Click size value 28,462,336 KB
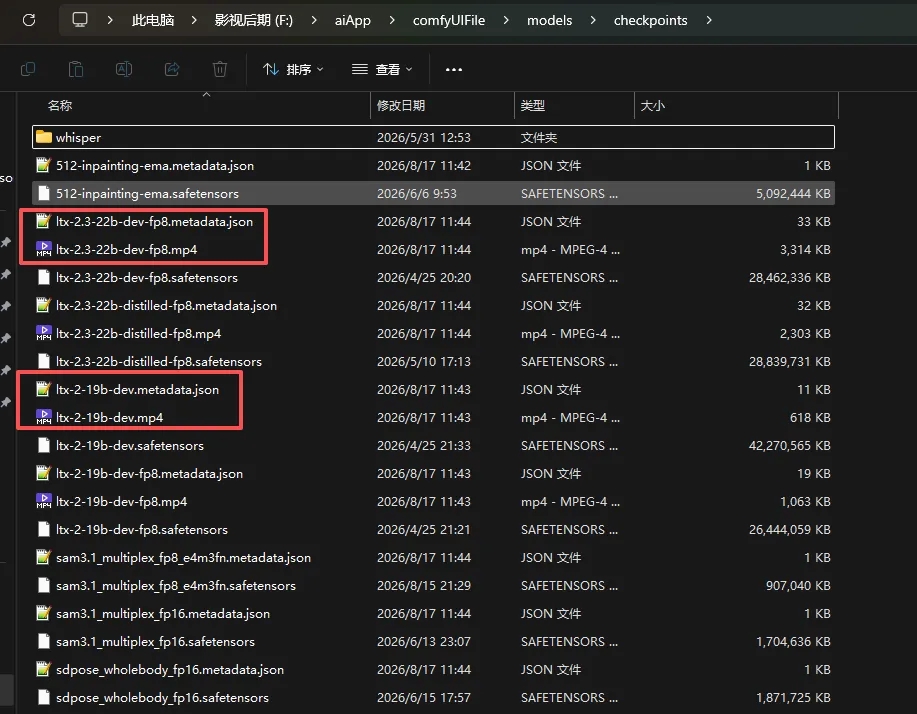This screenshot has height=714, width=917. click(790, 278)
